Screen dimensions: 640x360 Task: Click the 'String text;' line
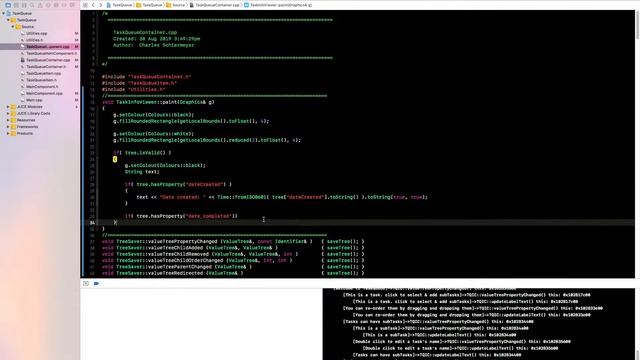(x=142, y=172)
